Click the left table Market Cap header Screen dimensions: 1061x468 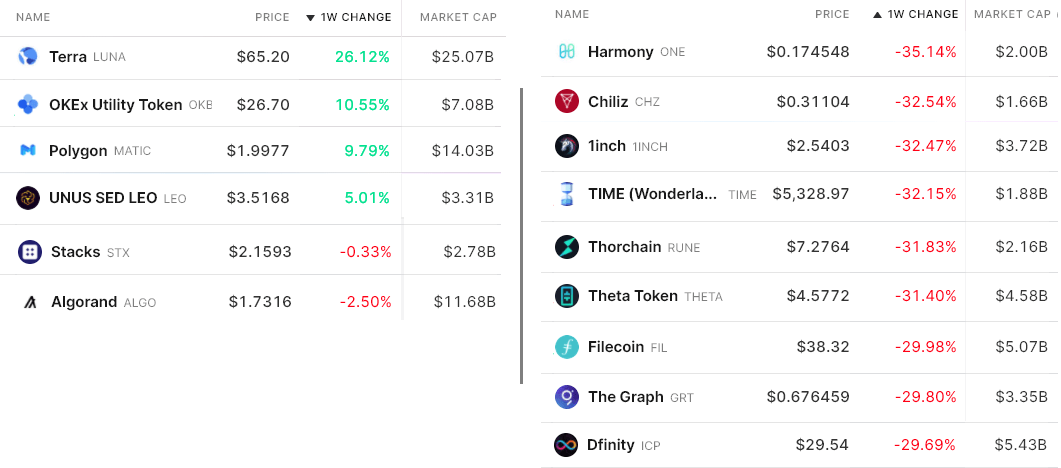(x=458, y=18)
